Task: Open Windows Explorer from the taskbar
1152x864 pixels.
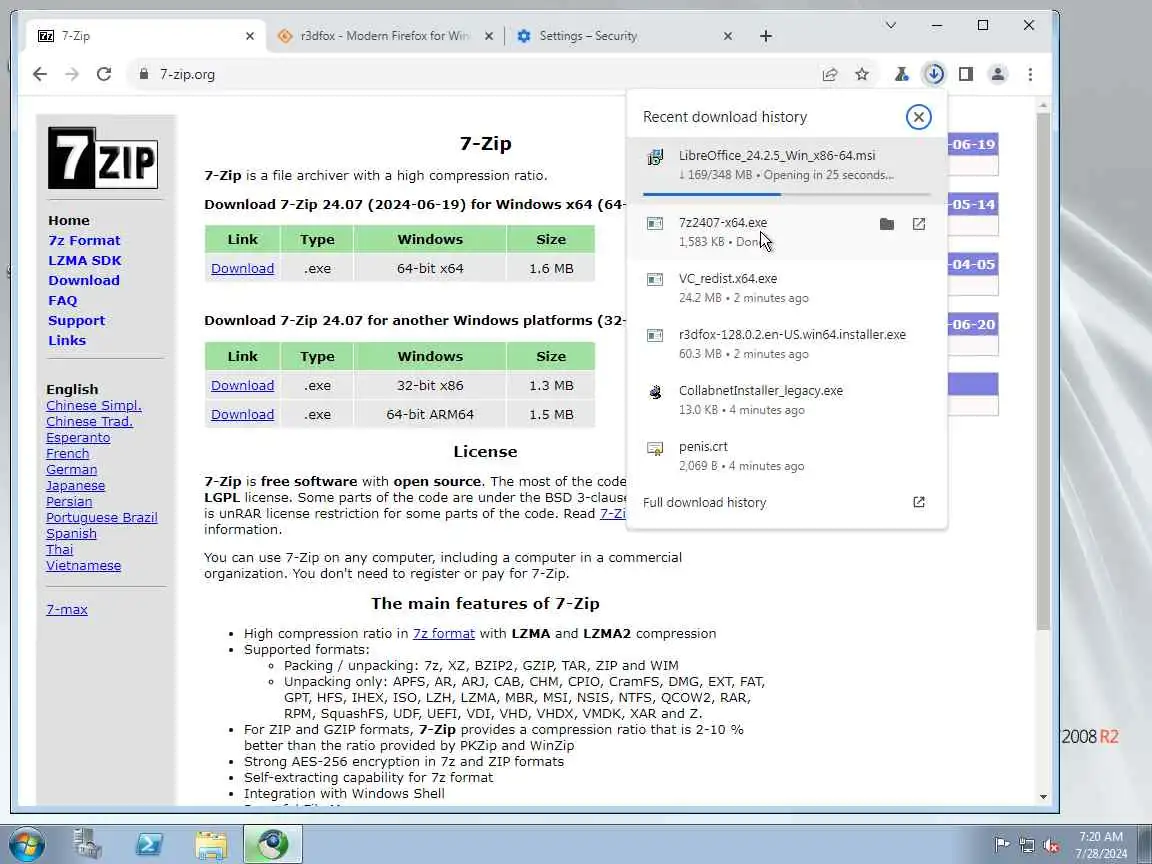Action: coord(211,844)
